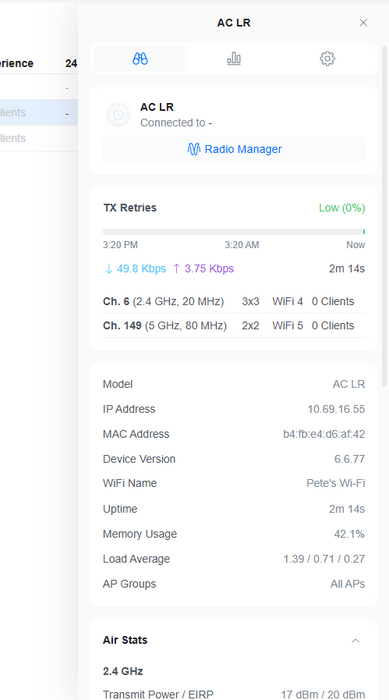Click the Pete's Wi-Fi name value

pyautogui.click(x=335, y=483)
